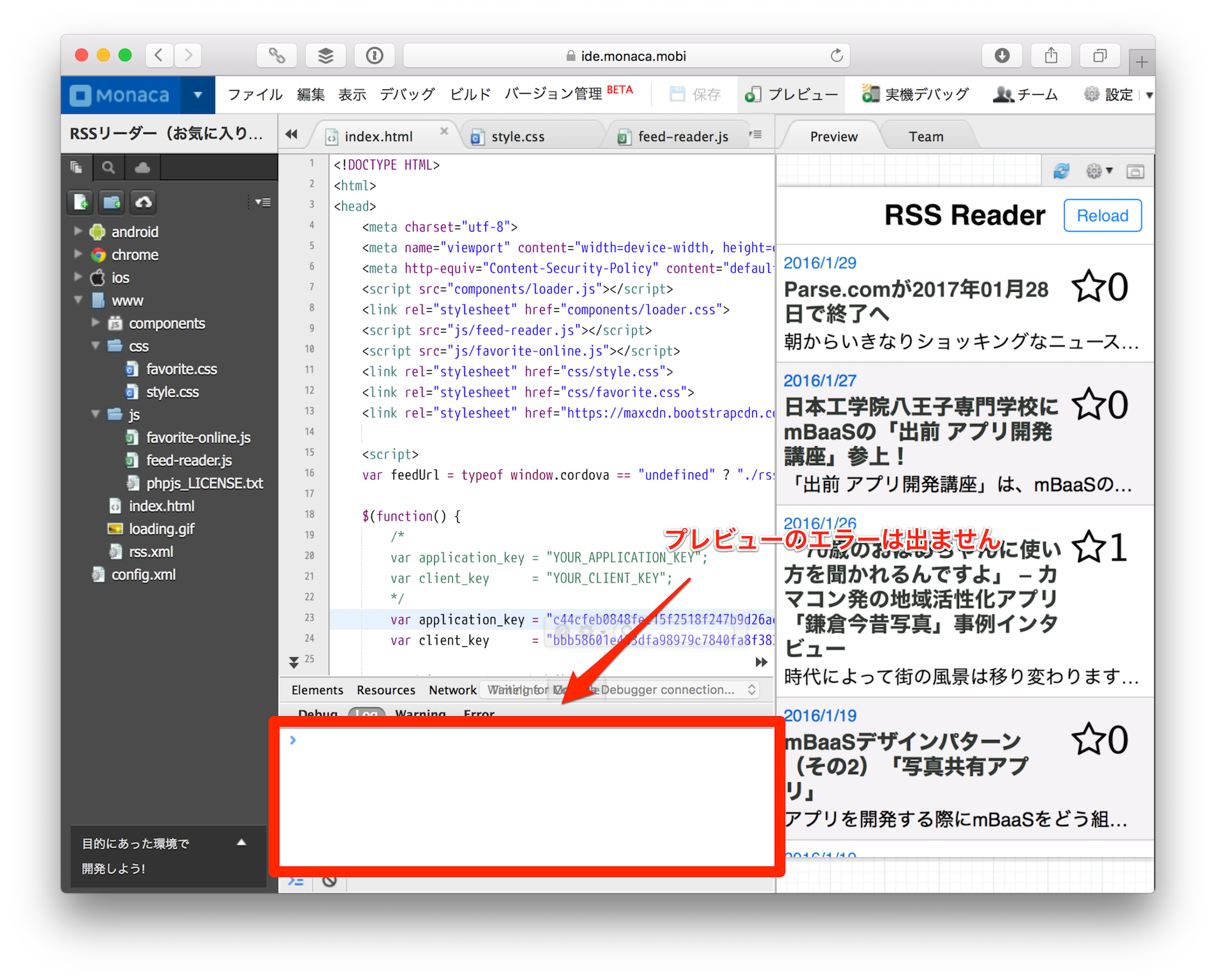
Task: Click the preview settings gear icon
Action: pos(1094,171)
